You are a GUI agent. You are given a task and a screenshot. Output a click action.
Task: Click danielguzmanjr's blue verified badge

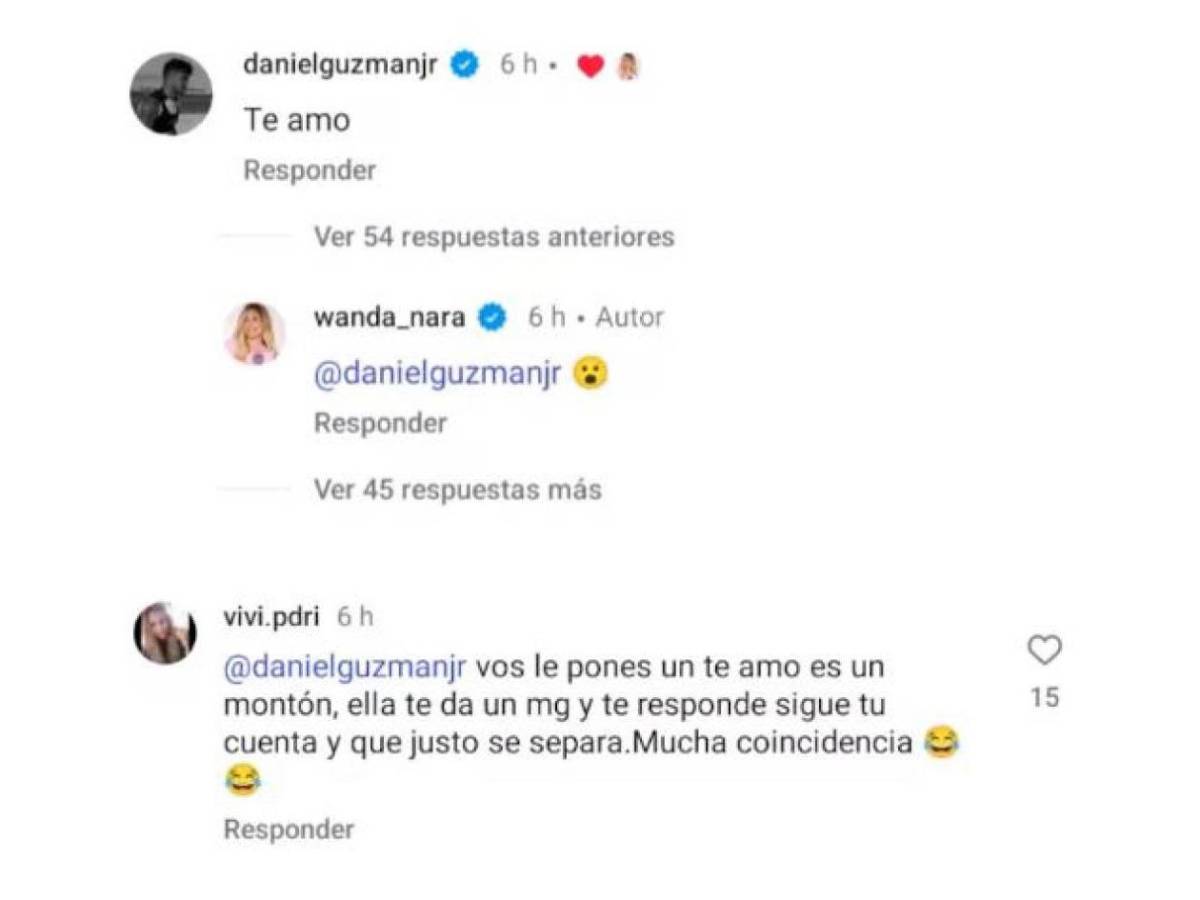click(x=461, y=64)
